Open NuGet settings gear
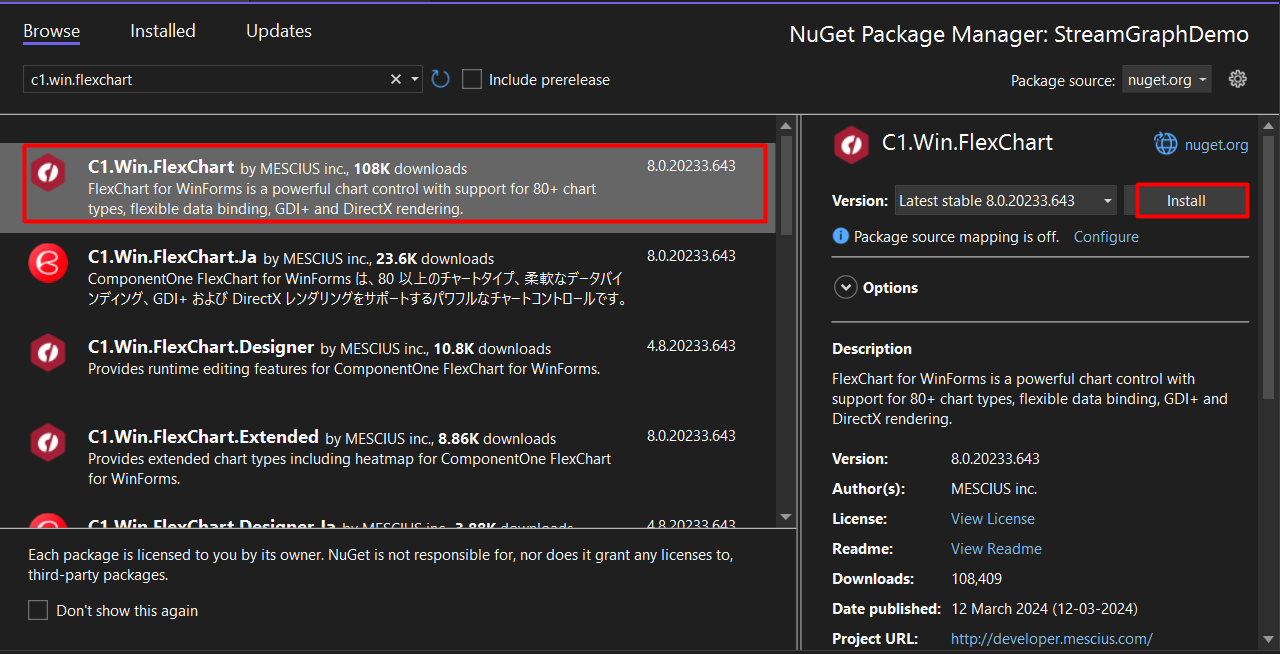This screenshot has width=1280, height=654. (x=1238, y=79)
